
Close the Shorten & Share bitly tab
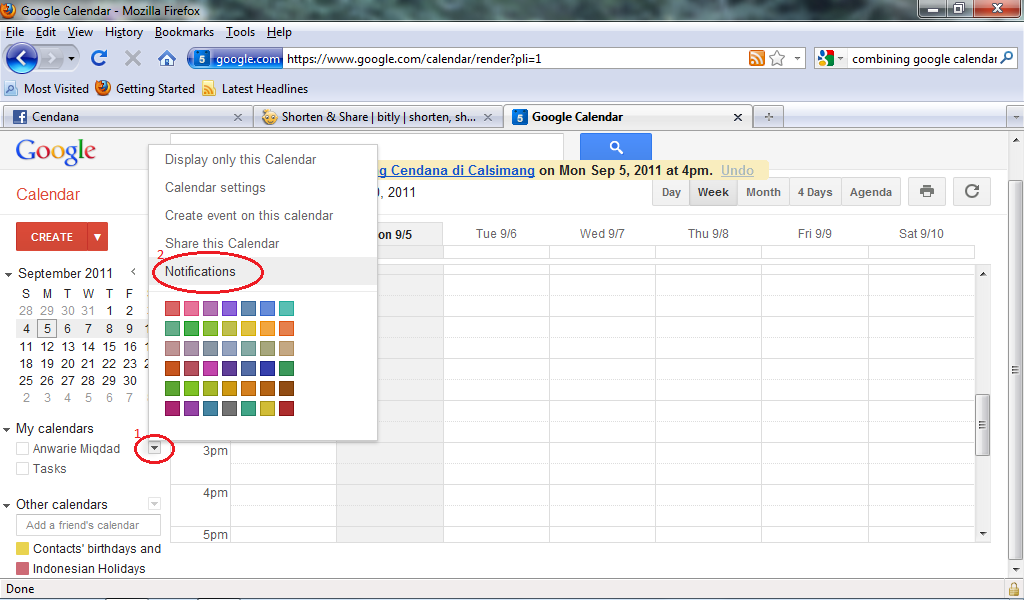pyautogui.click(x=488, y=118)
